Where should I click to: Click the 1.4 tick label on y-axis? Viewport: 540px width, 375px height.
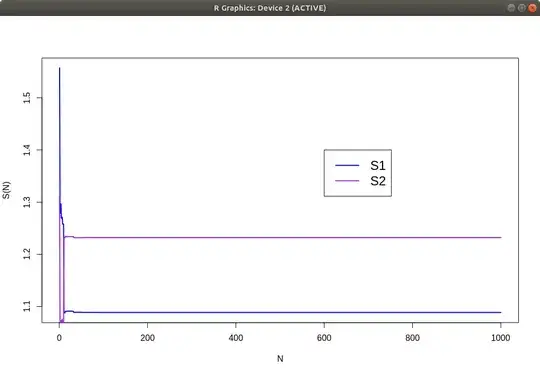coord(27,150)
